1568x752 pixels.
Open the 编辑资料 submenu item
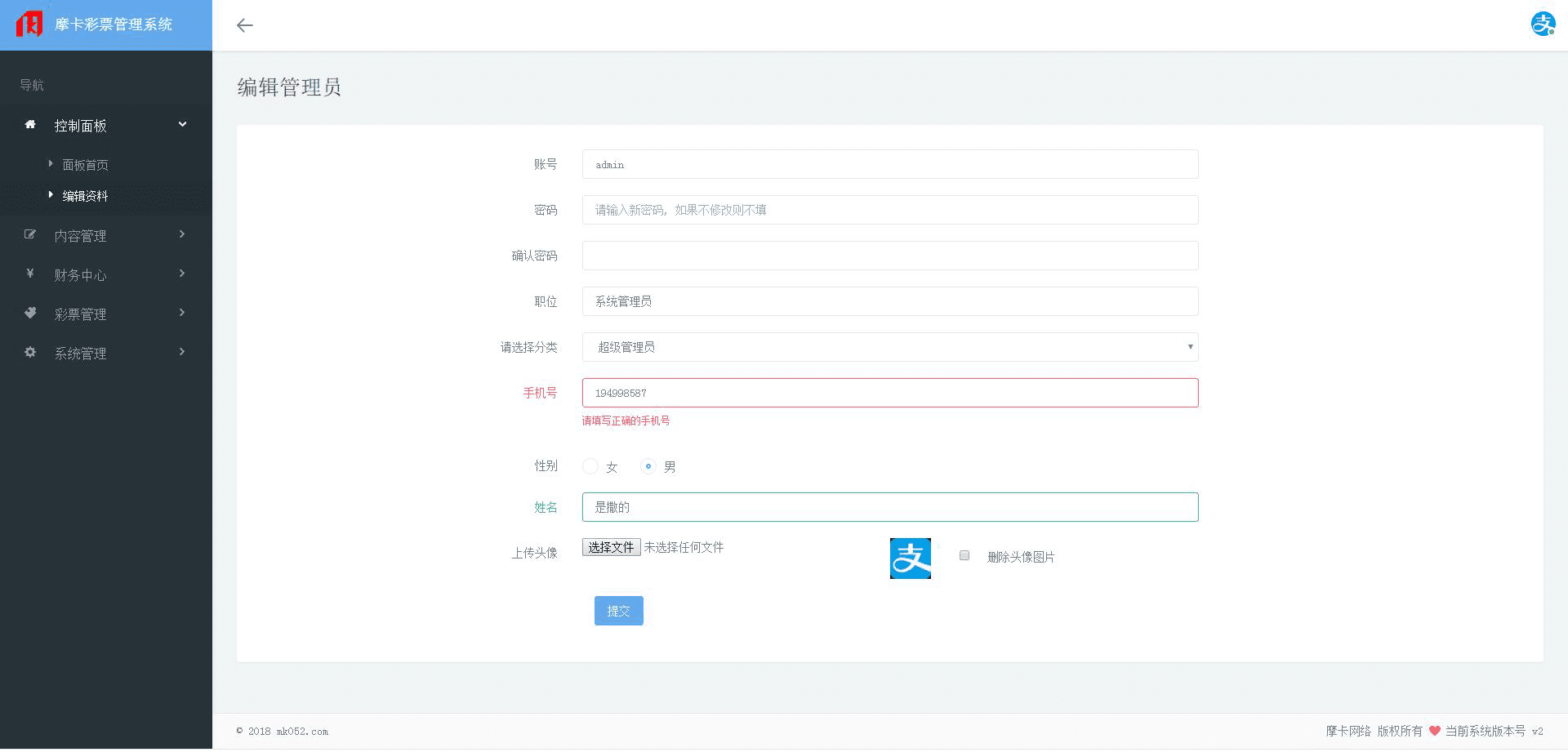(x=85, y=196)
